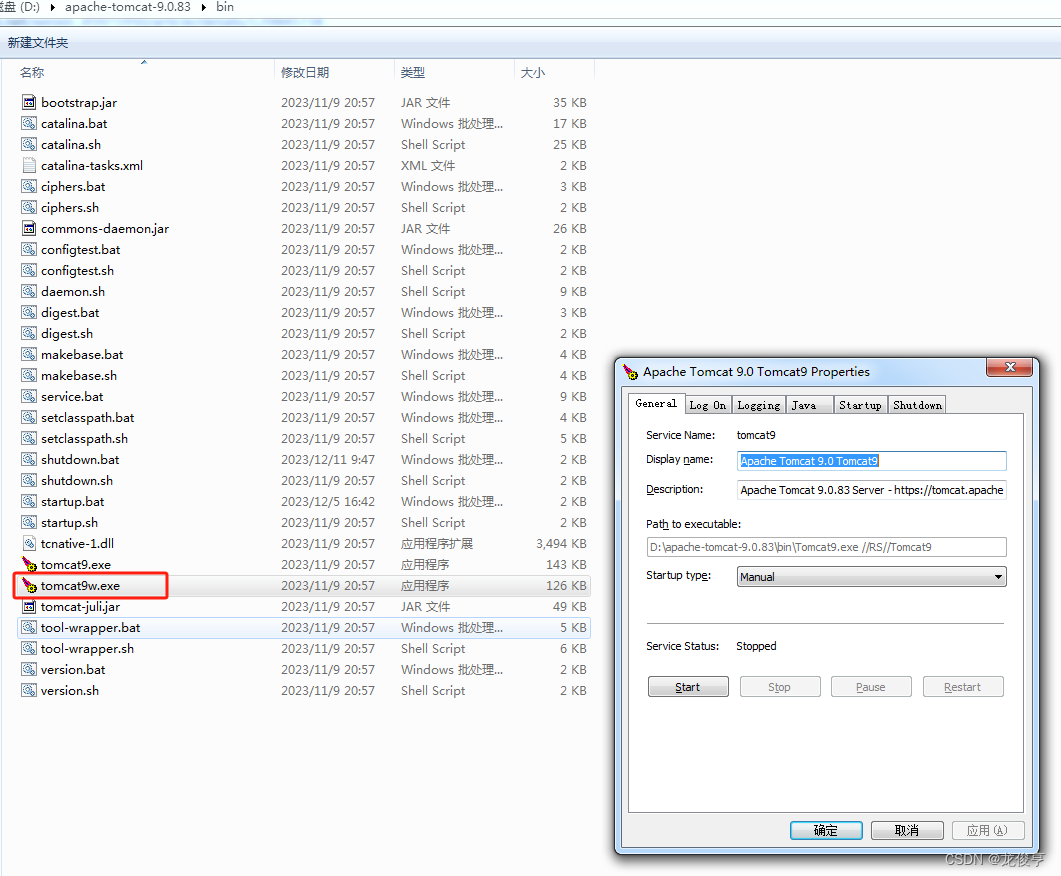
Task: Click the shutdown.bat file icon
Action: 28,459
